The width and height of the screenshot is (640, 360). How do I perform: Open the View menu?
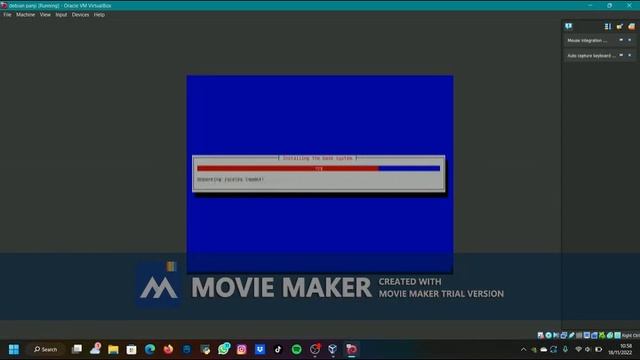(45, 15)
